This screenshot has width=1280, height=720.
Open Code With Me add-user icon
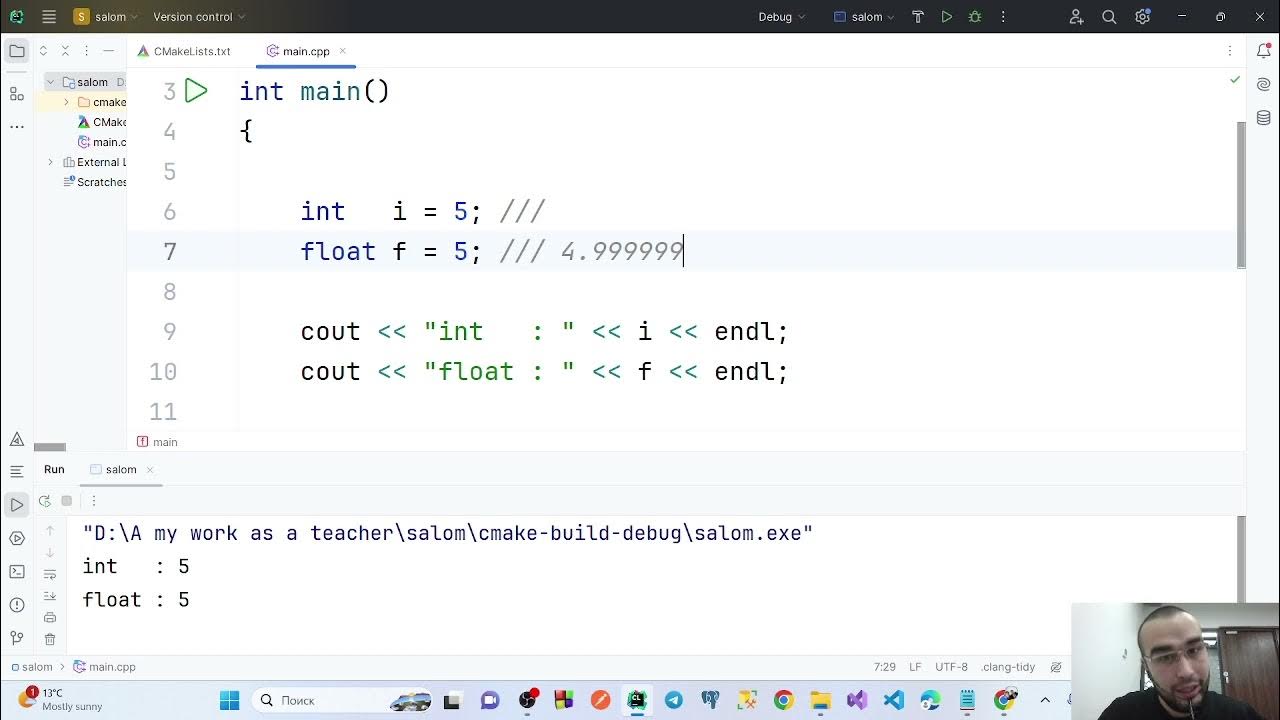(x=1076, y=17)
